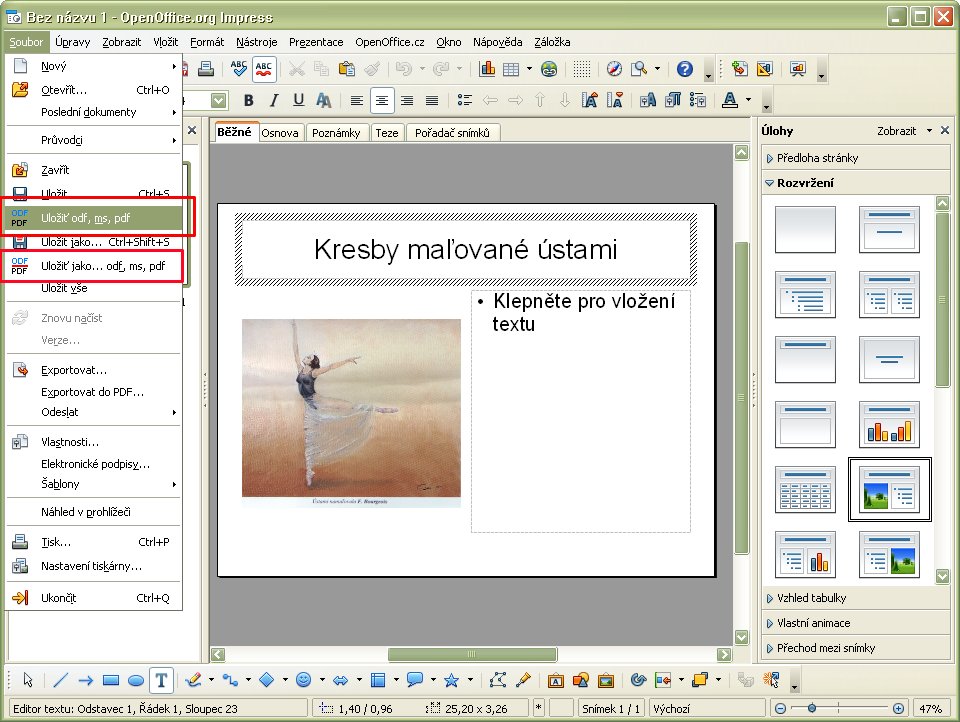This screenshot has width=960, height=722.
Task: Run the spellcheck tool
Action: click(239, 69)
